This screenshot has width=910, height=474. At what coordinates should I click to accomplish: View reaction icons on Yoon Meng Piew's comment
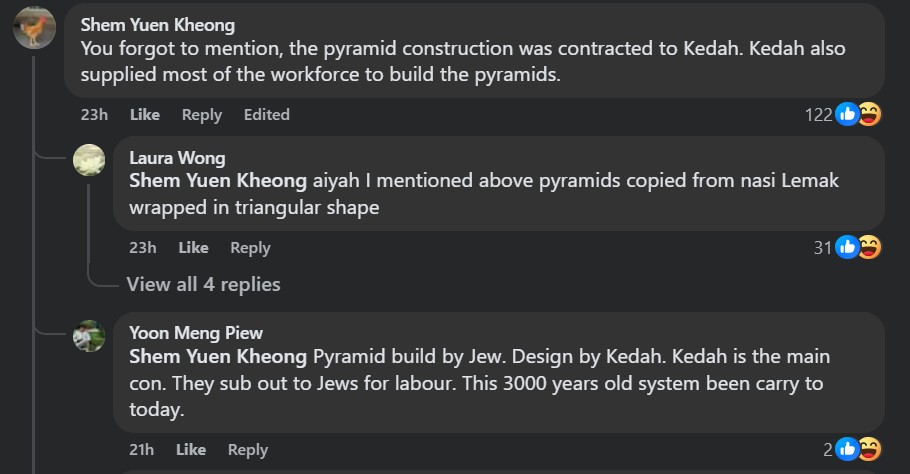[x=858, y=449]
